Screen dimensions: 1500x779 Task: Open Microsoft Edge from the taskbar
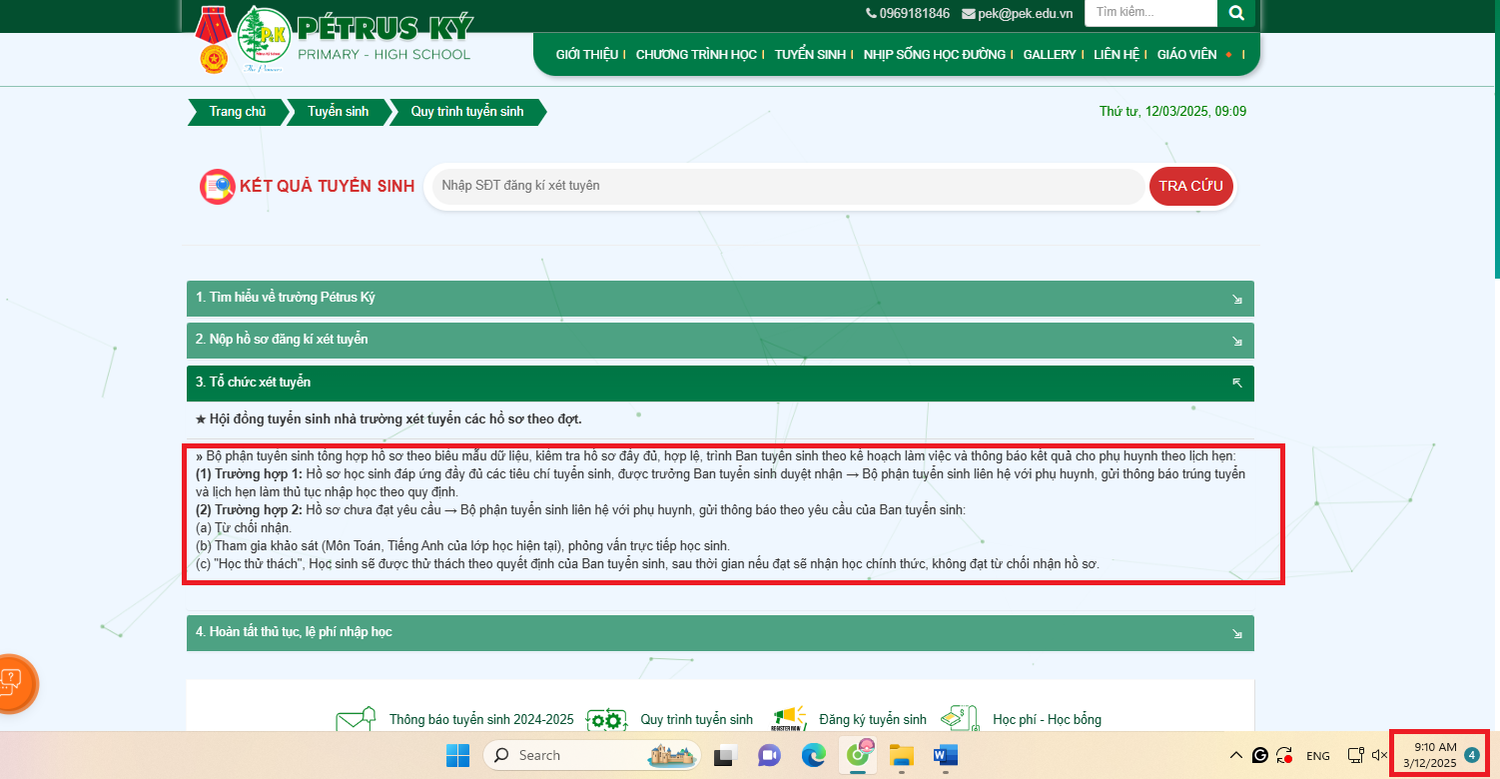pyautogui.click(x=813, y=755)
